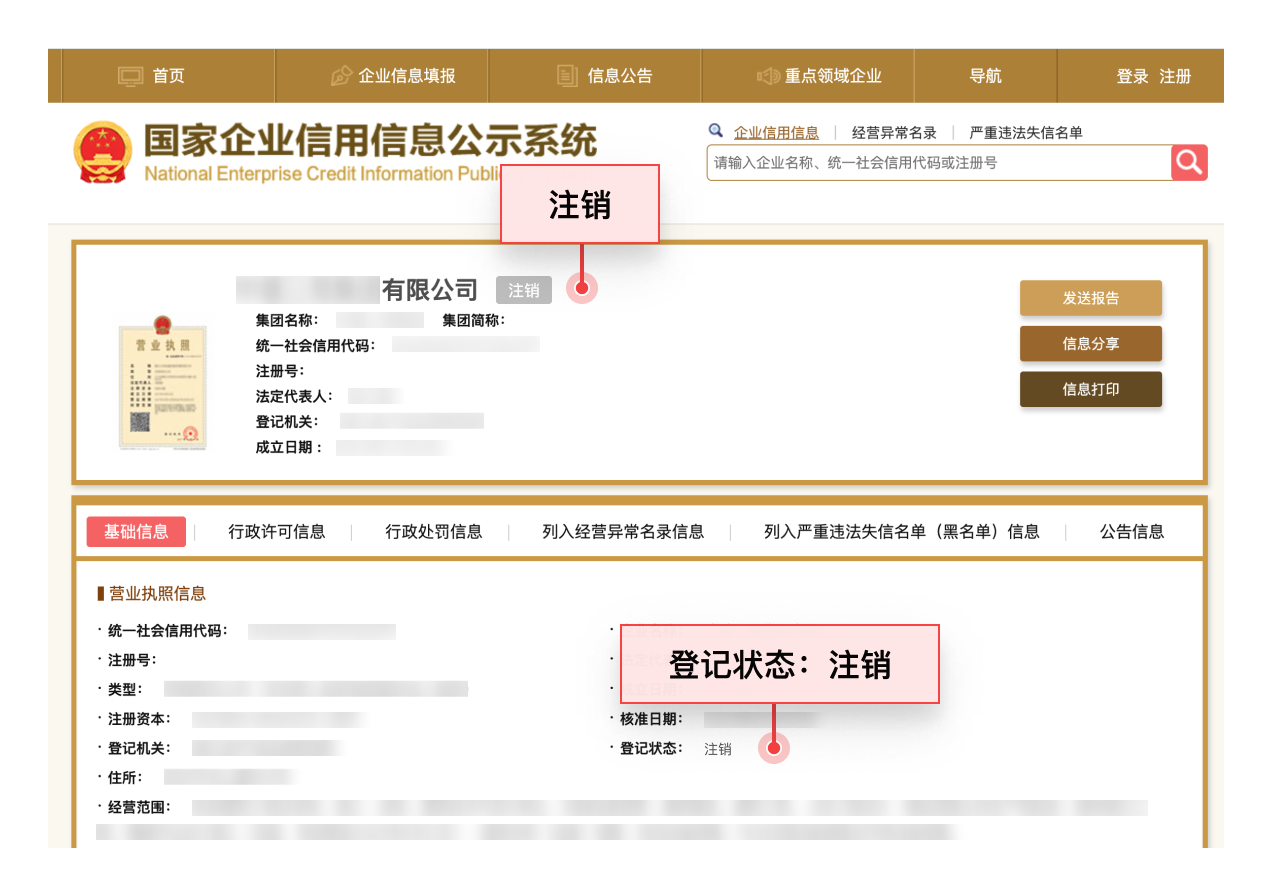Image resolution: width=1272 pixels, height=896 pixels.
Task: Select the 基础信息 tab
Action: [x=136, y=532]
